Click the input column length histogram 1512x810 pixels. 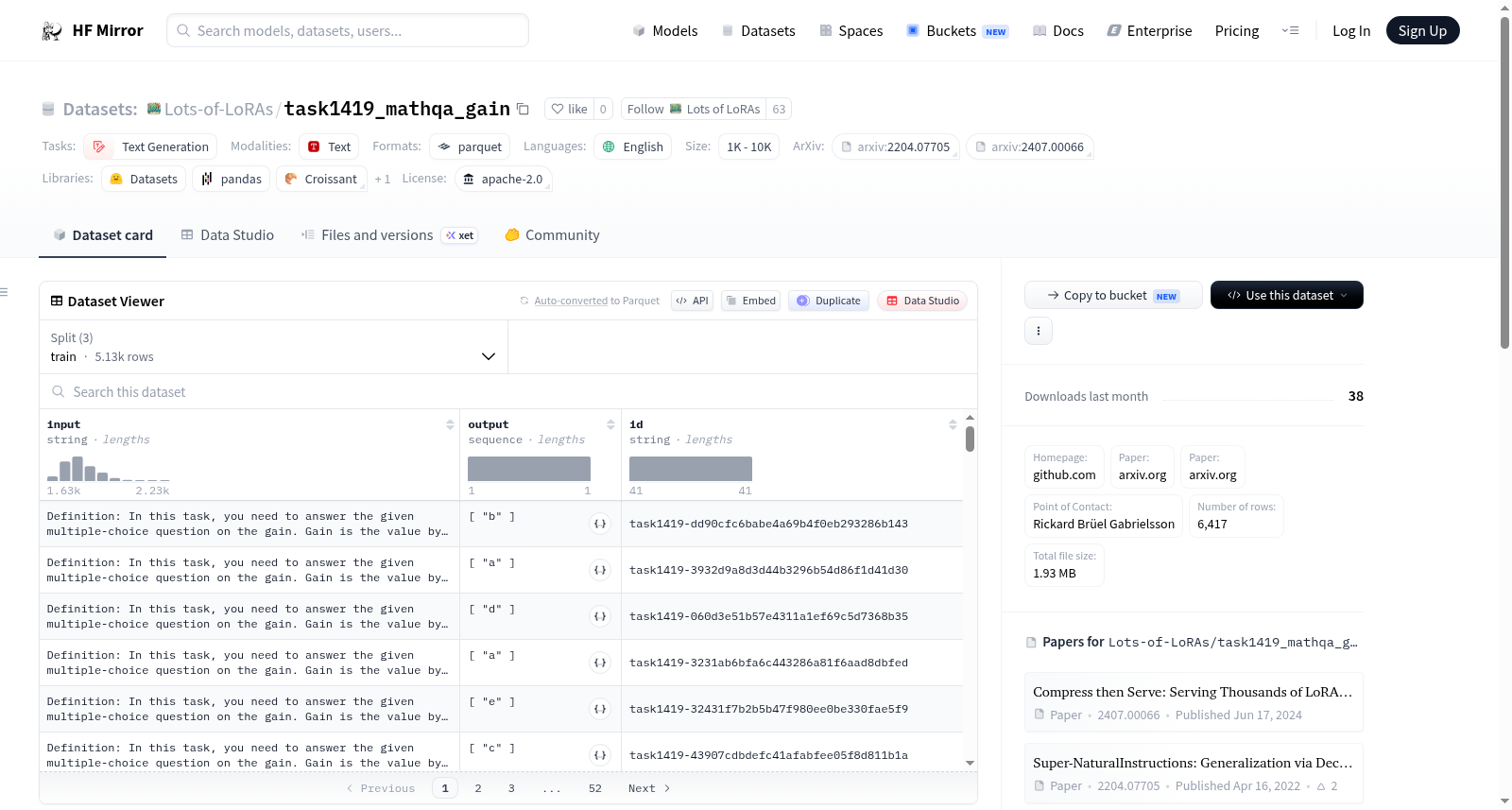(109, 469)
